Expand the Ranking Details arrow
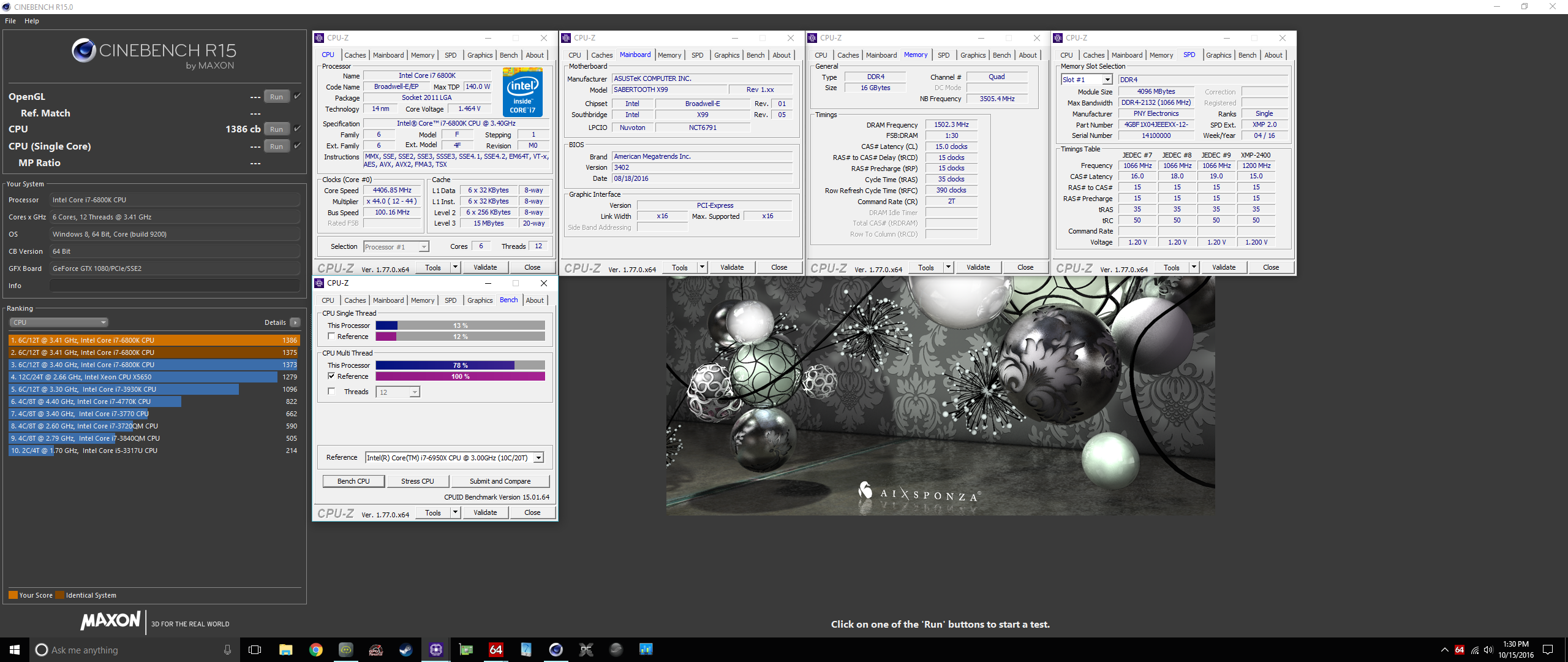Screen dimensions: 1568x662 pyautogui.click(x=295, y=322)
